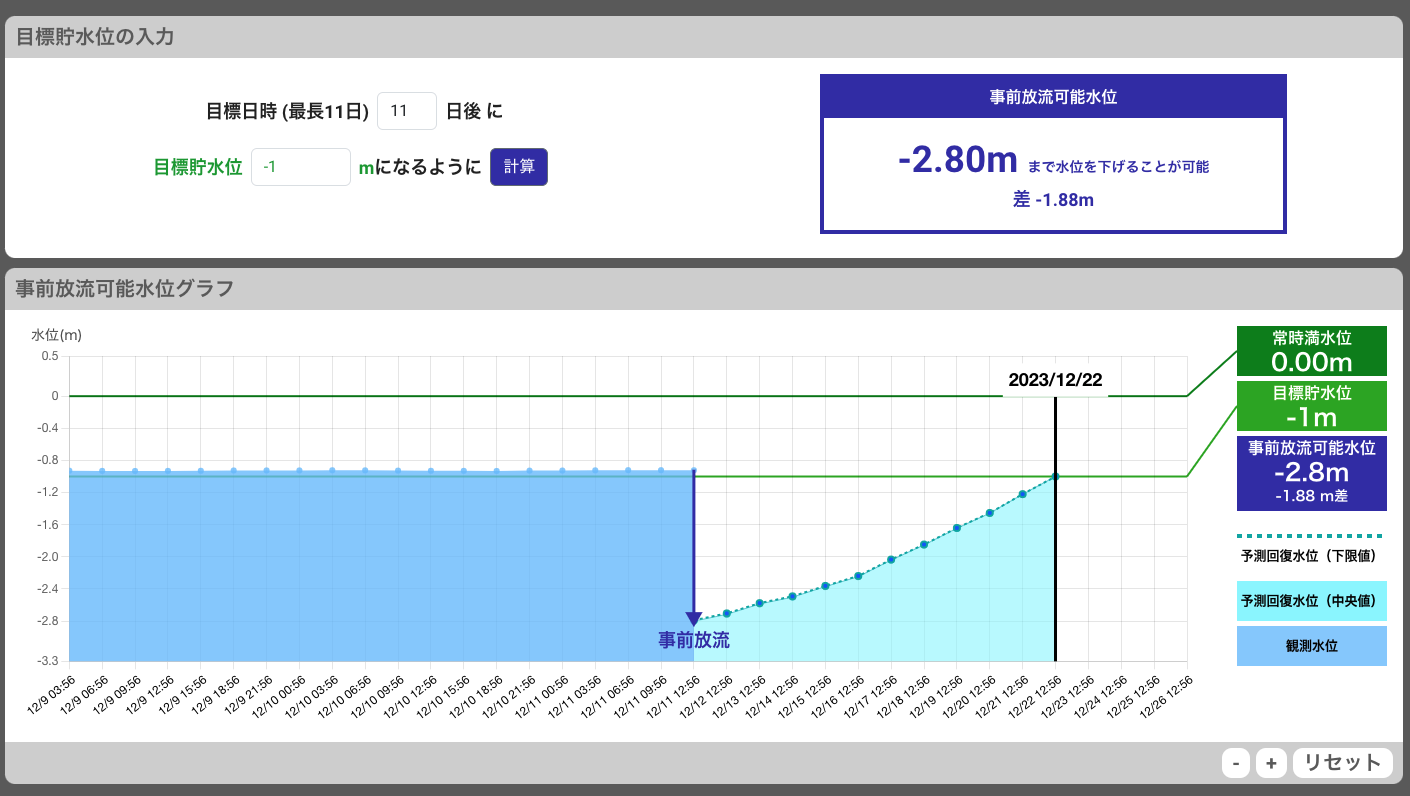
Task: Click the forecast data point at 12/20 12:56
Action: coord(989,513)
